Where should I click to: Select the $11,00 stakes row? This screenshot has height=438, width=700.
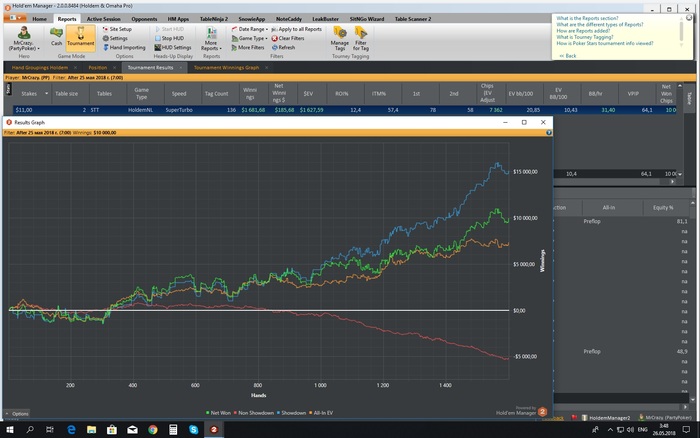342,110
